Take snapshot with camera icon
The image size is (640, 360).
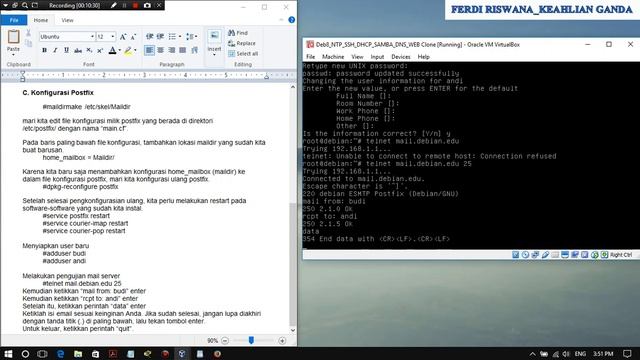pyautogui.click(x=147, y=5)
